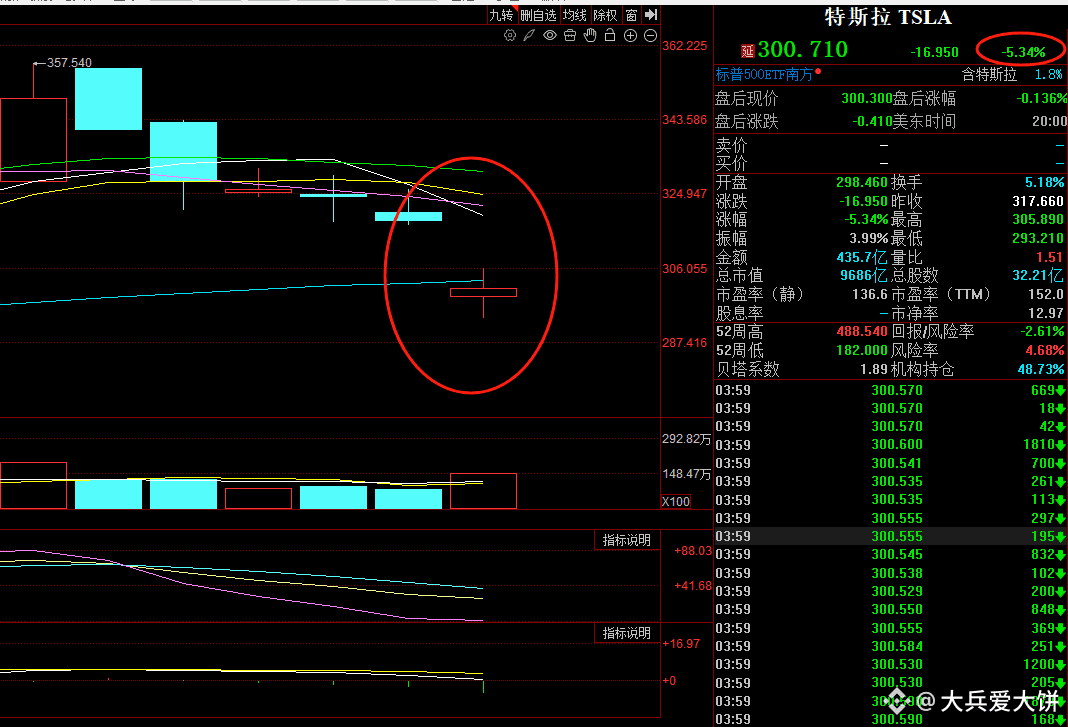
Task: Select the hand pan tool icon
Action: pyautogui.click(x=590, y=35)
